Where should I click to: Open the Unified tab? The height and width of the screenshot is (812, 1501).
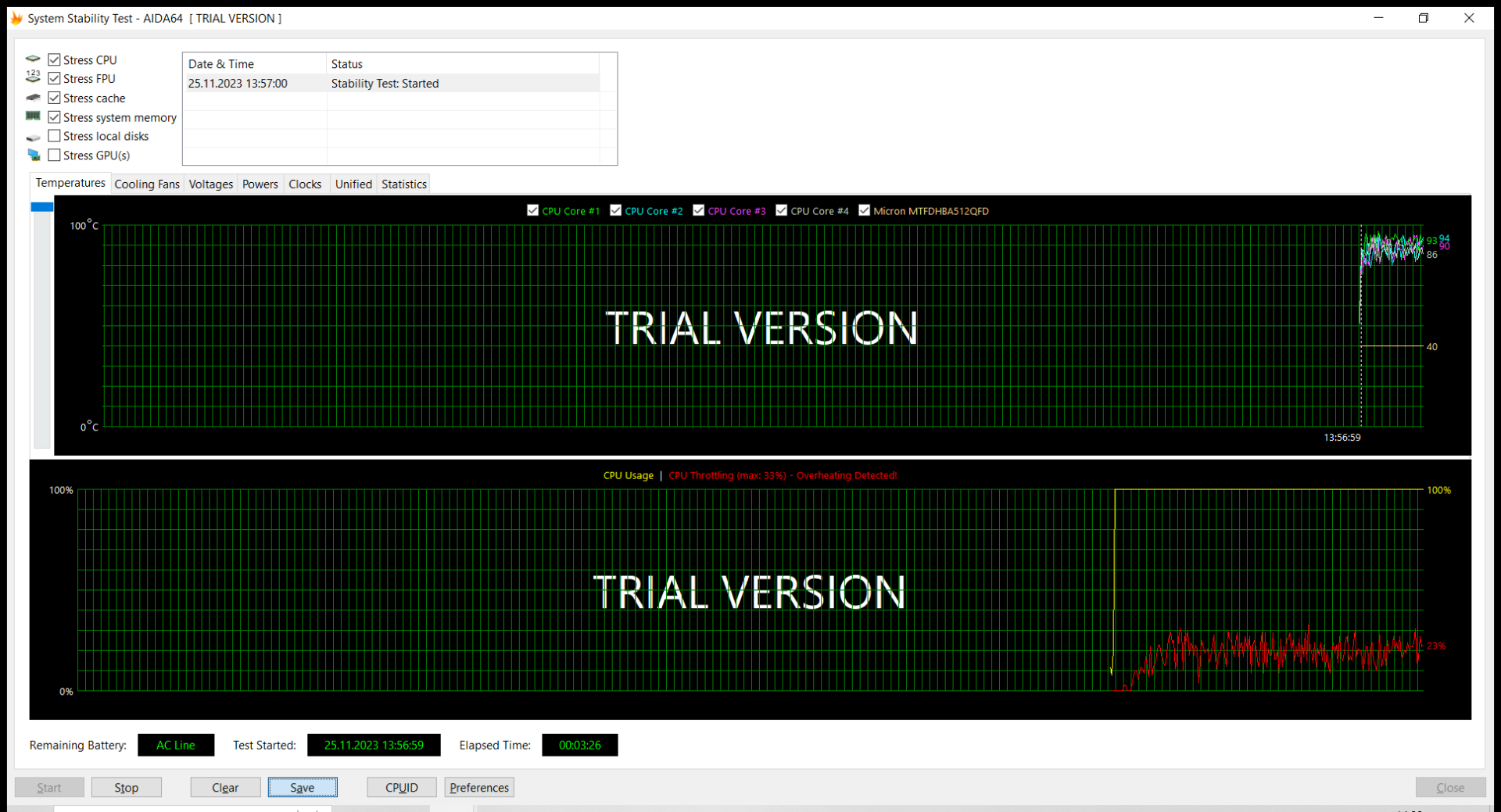pos(353,184)
